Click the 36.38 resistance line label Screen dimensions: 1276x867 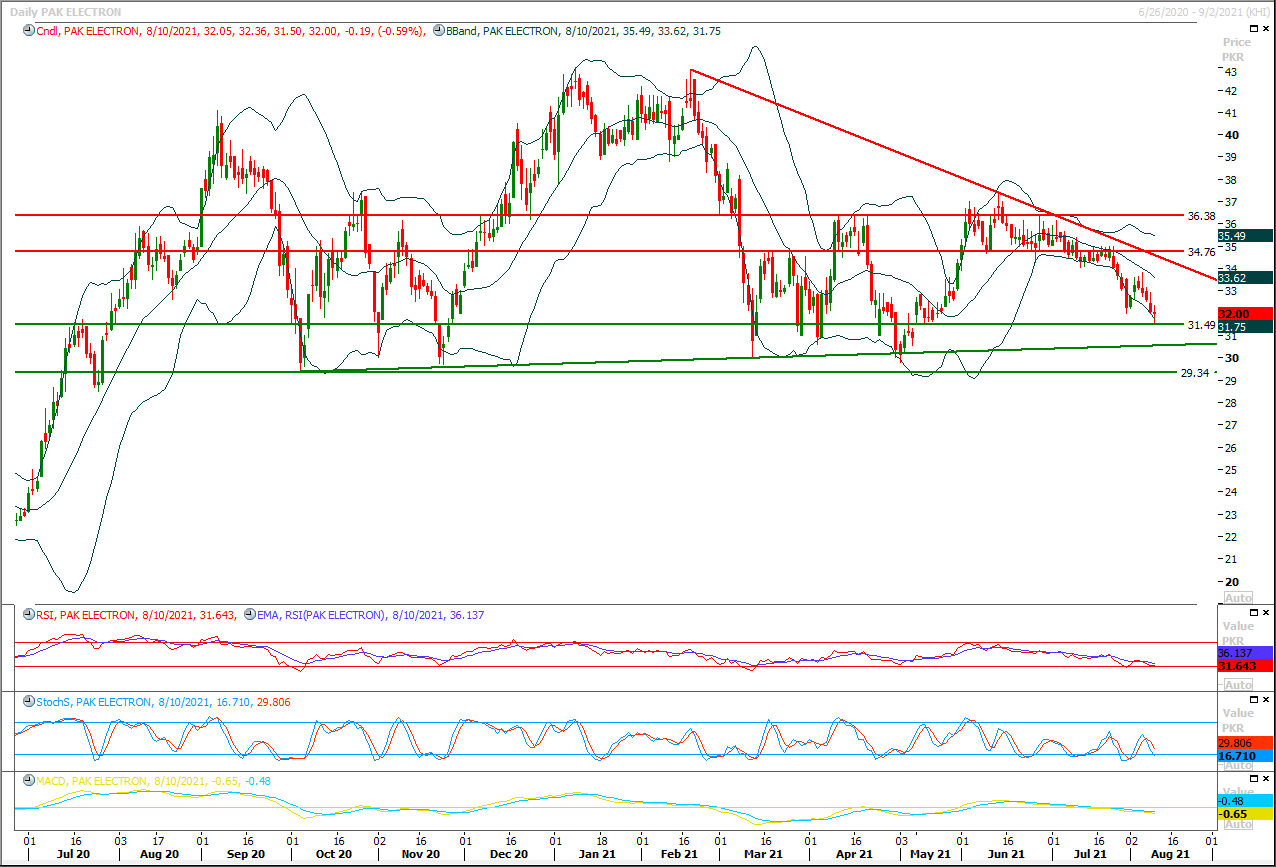[x=1200, y=215]
